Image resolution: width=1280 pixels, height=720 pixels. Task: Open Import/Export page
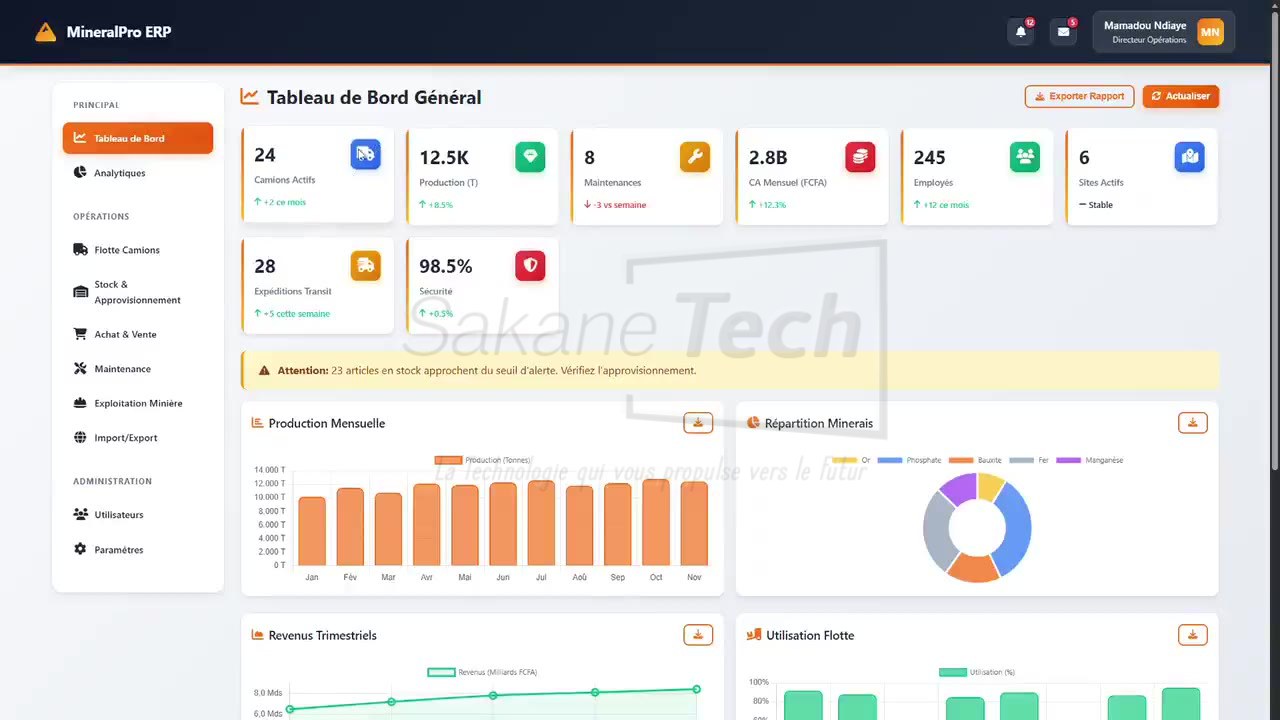coord(138,438)
